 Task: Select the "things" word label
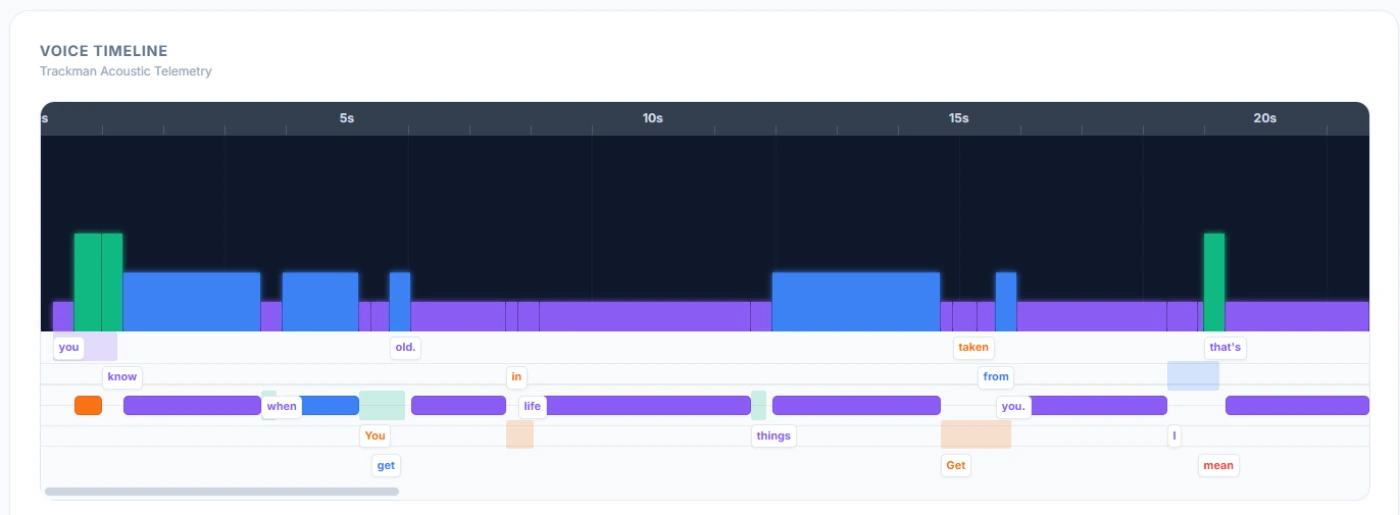click(774, 436)
